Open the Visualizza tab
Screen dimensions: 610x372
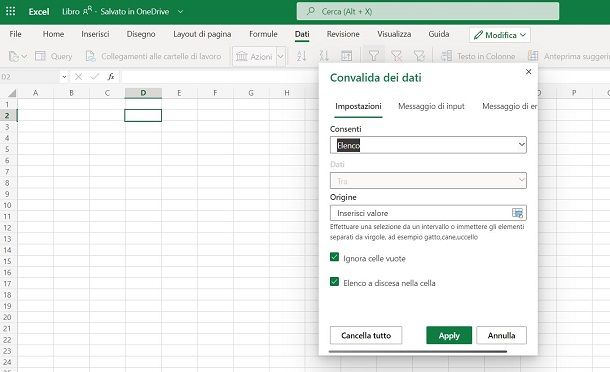click(x=394, y=34)
